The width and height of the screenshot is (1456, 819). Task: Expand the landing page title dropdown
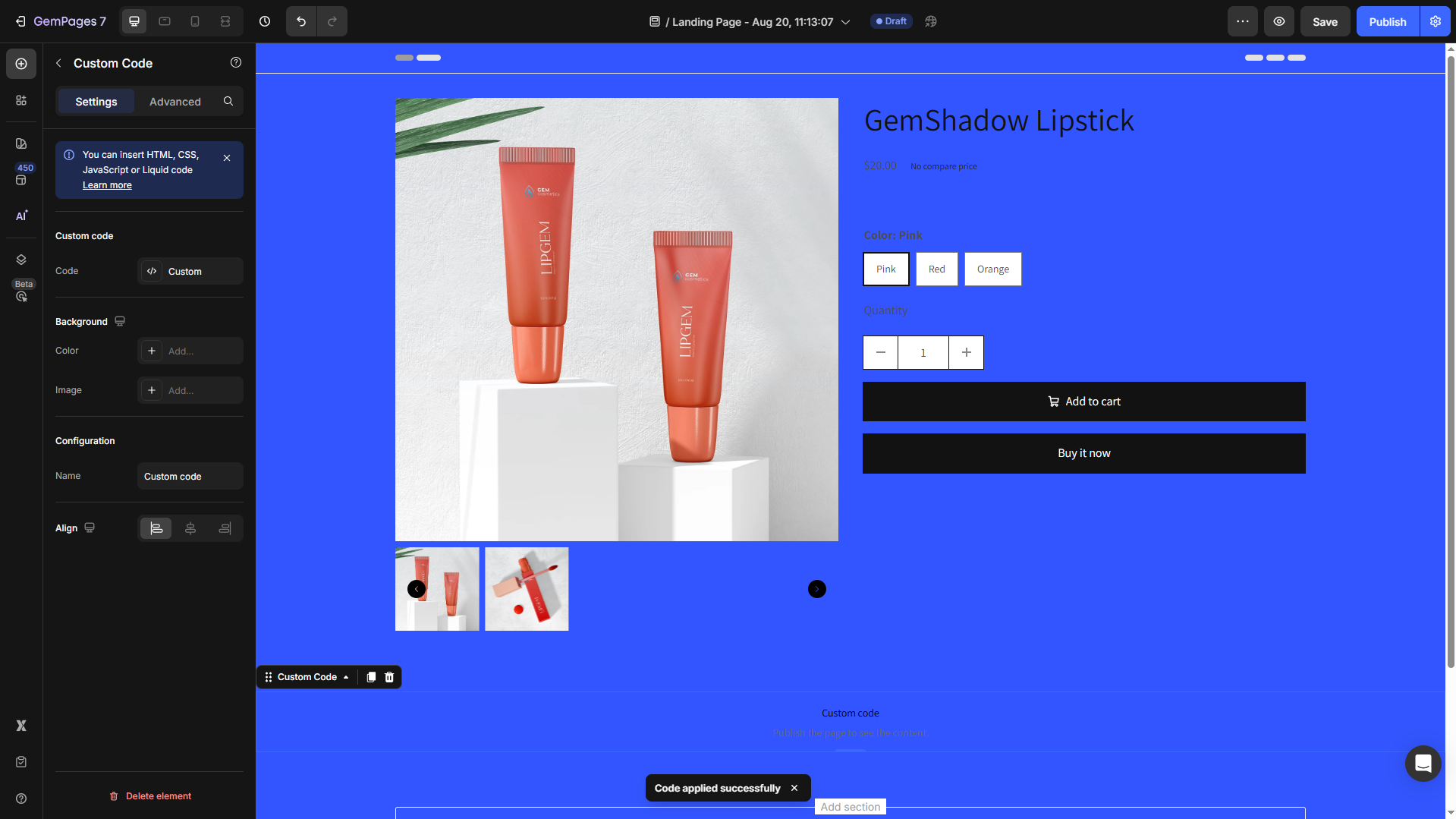[x=845, y=22]
